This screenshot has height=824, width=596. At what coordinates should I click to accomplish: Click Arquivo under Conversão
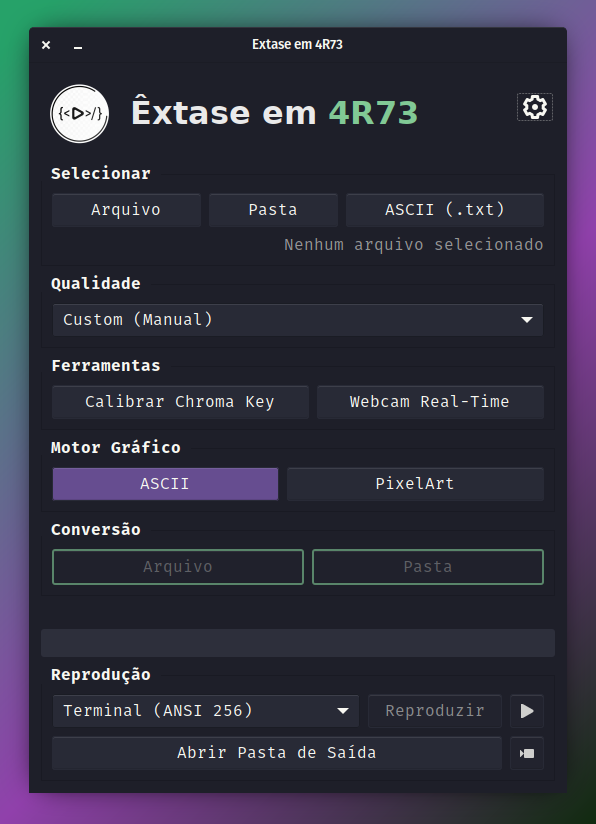(178, 567)
